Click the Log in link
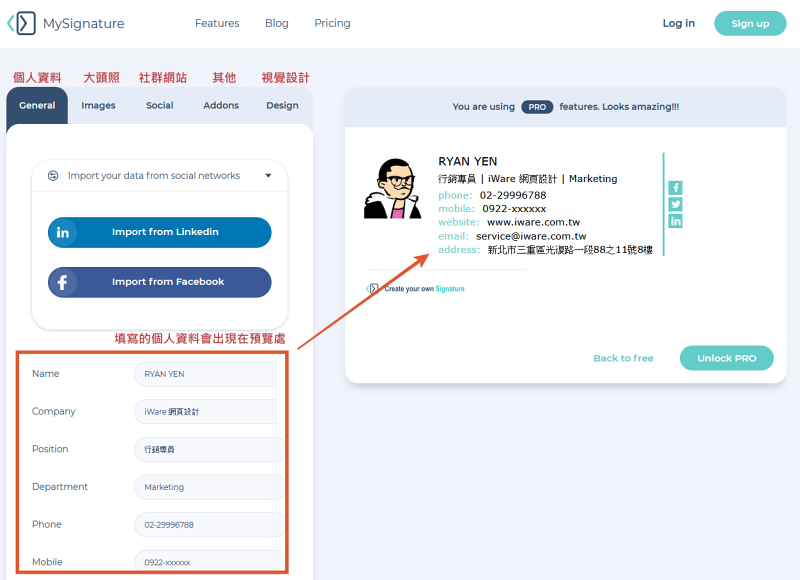This screenshot has height=580, width=800. point(679,23)
